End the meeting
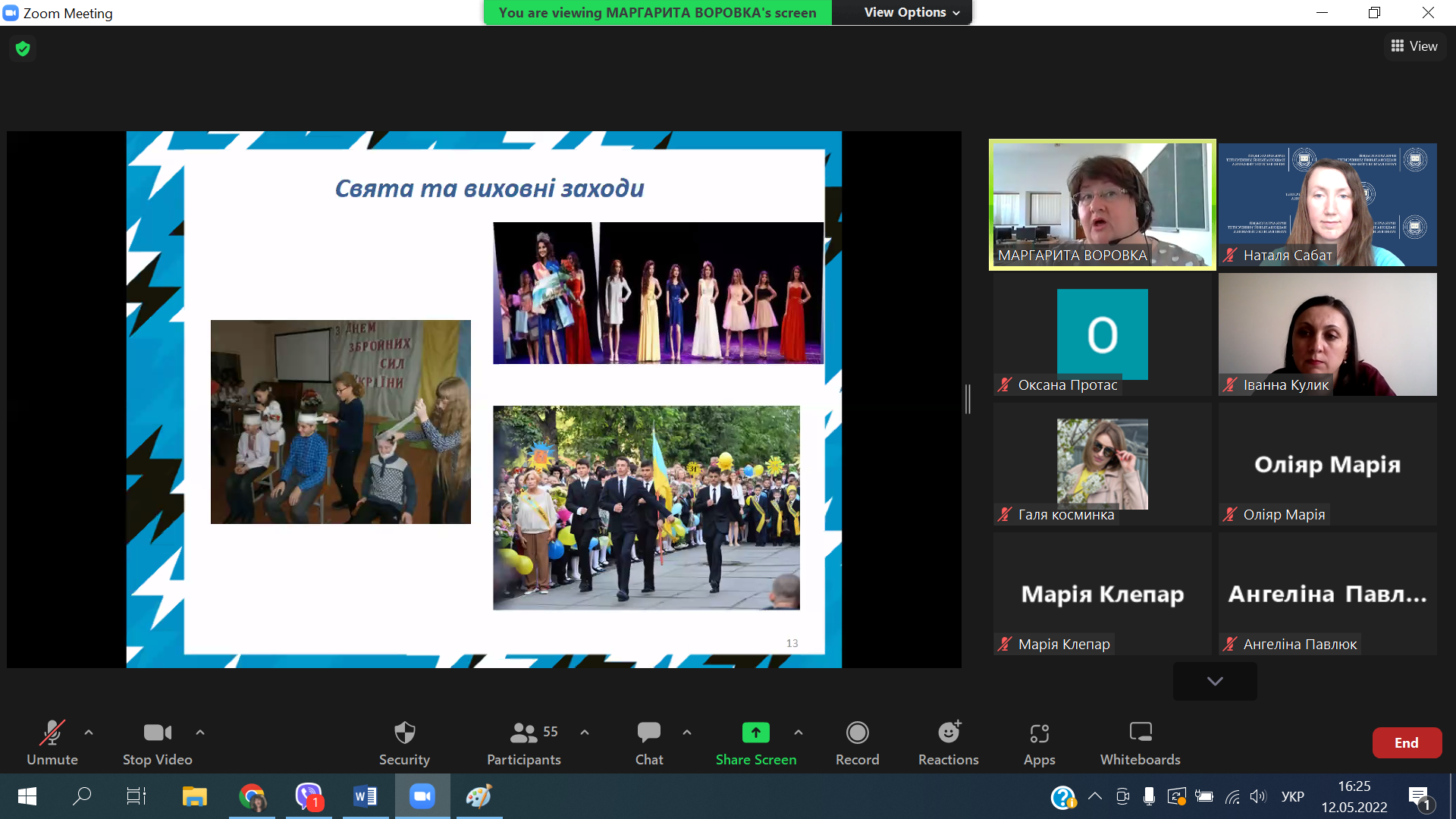 tap(1406, 742)
